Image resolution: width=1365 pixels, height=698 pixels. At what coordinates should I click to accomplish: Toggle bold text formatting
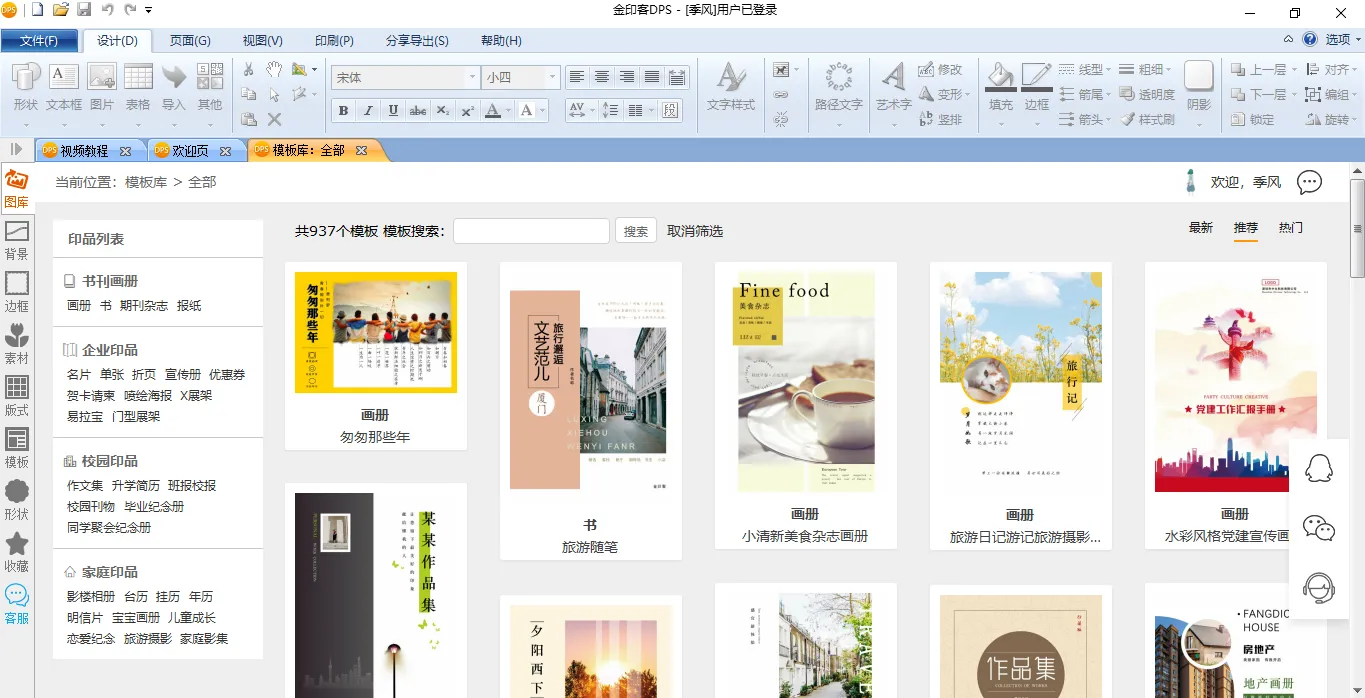(x=344, y=111)
